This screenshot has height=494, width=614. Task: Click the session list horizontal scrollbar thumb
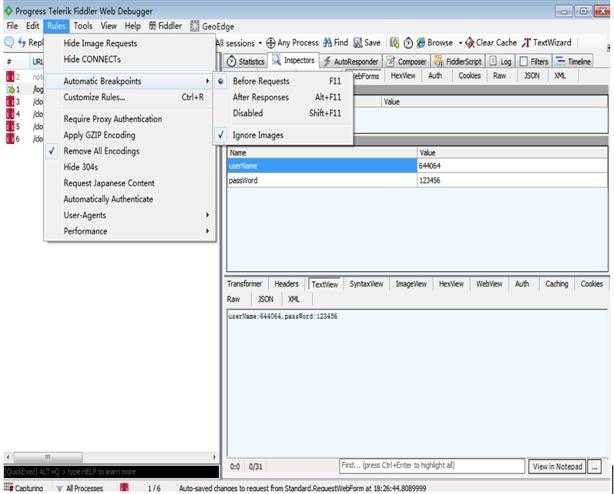click(48, 457)
